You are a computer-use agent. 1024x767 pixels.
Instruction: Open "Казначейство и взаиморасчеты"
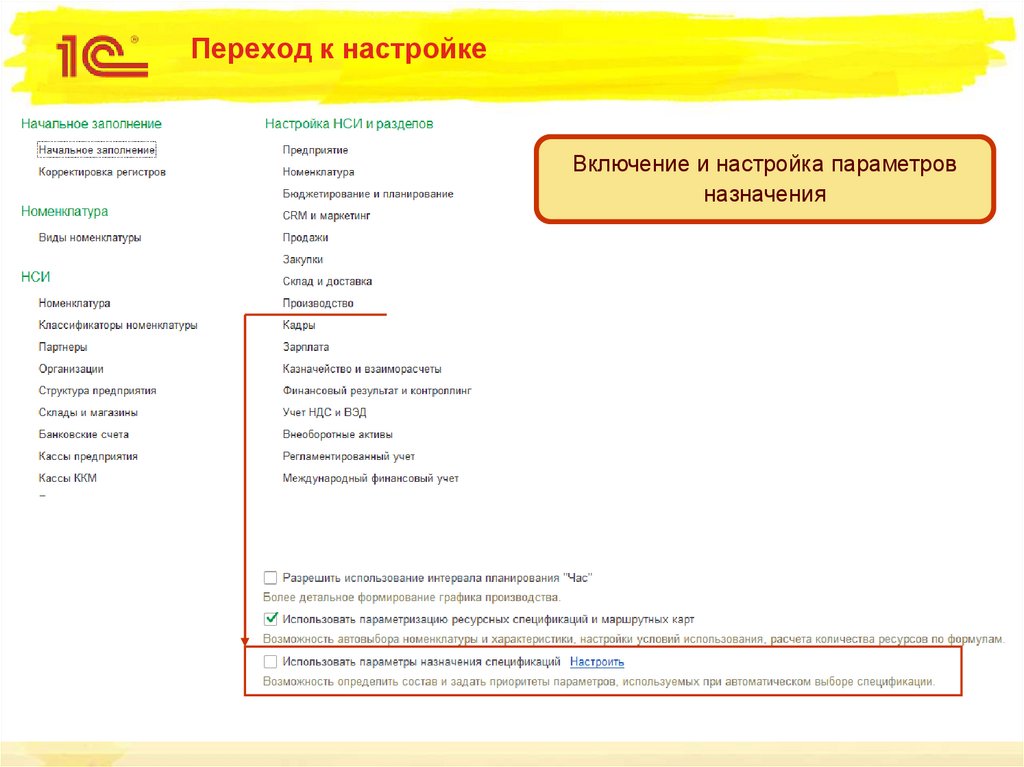coord(364,368)
